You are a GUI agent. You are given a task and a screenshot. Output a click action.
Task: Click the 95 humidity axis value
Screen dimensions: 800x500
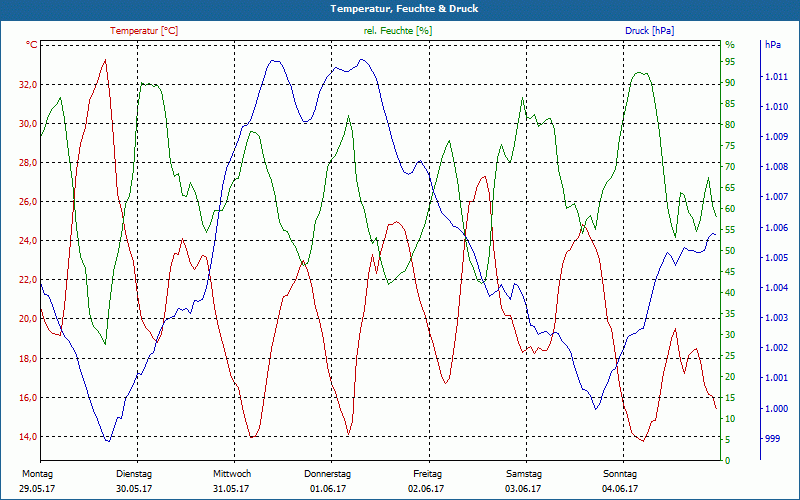click(x=730, y=62)
